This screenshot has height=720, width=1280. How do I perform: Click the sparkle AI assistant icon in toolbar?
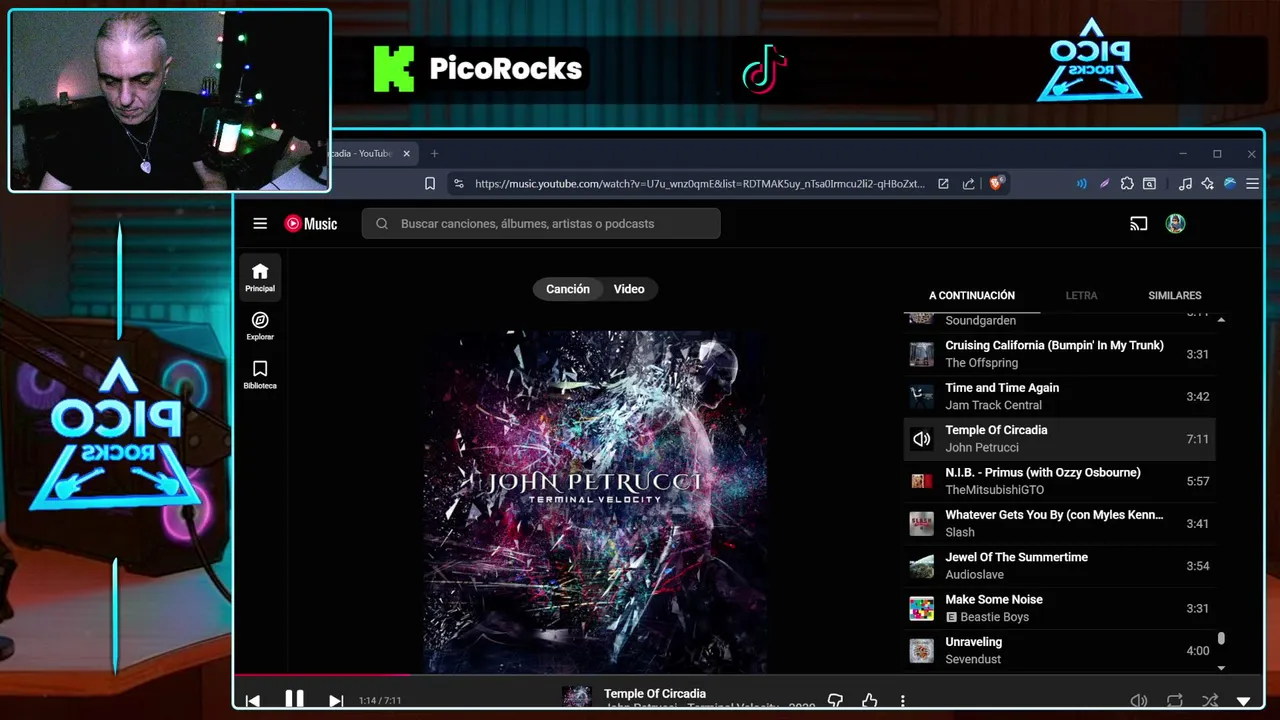(x=1207, y=184)
